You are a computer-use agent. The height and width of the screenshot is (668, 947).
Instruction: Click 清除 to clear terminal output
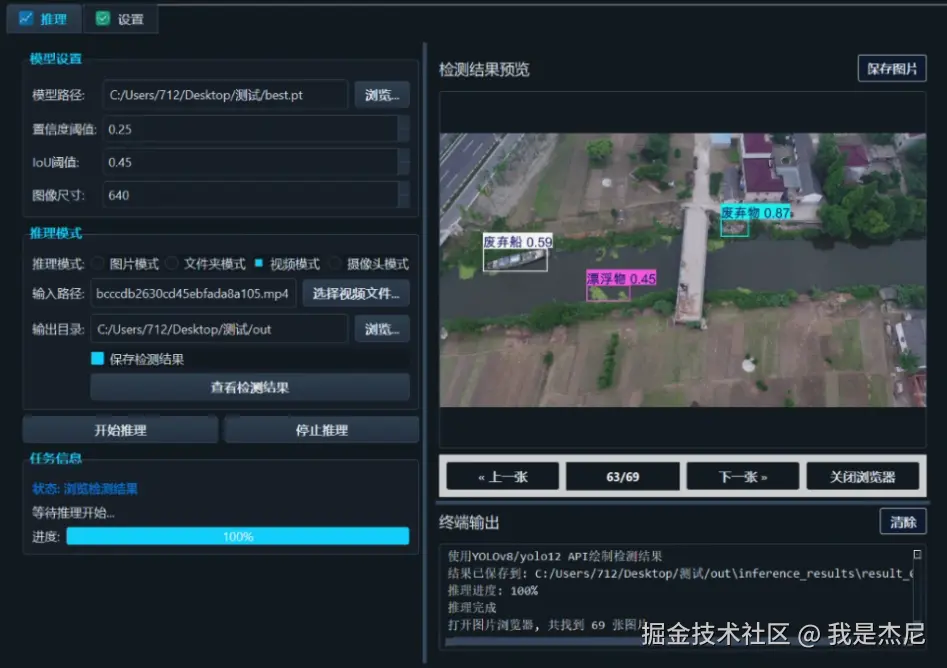pos(903,521)
